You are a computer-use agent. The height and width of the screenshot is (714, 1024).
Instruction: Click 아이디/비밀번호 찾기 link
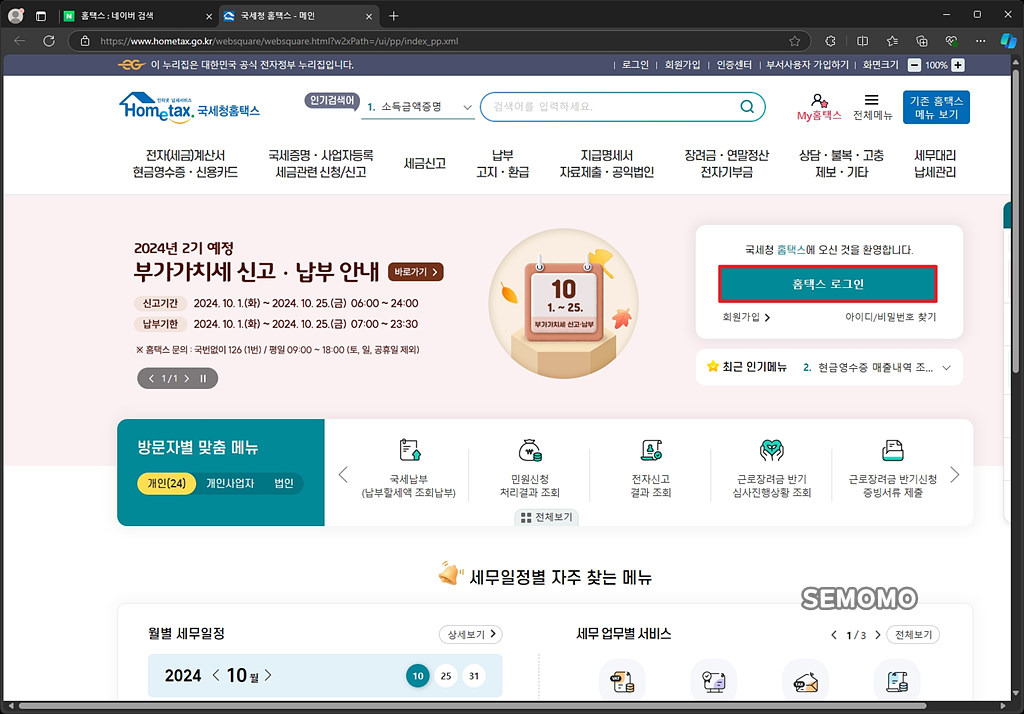click(891, 317)
